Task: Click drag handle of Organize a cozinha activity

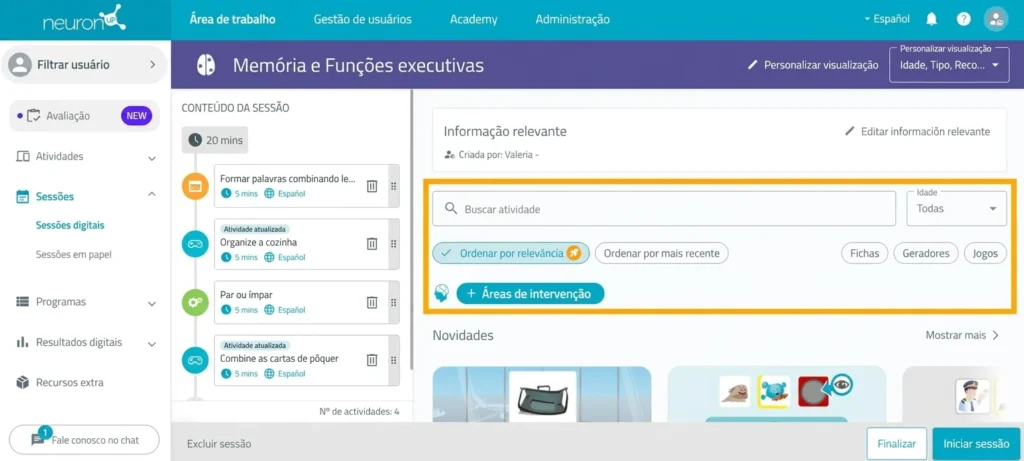Action: [x=394, y=244]
